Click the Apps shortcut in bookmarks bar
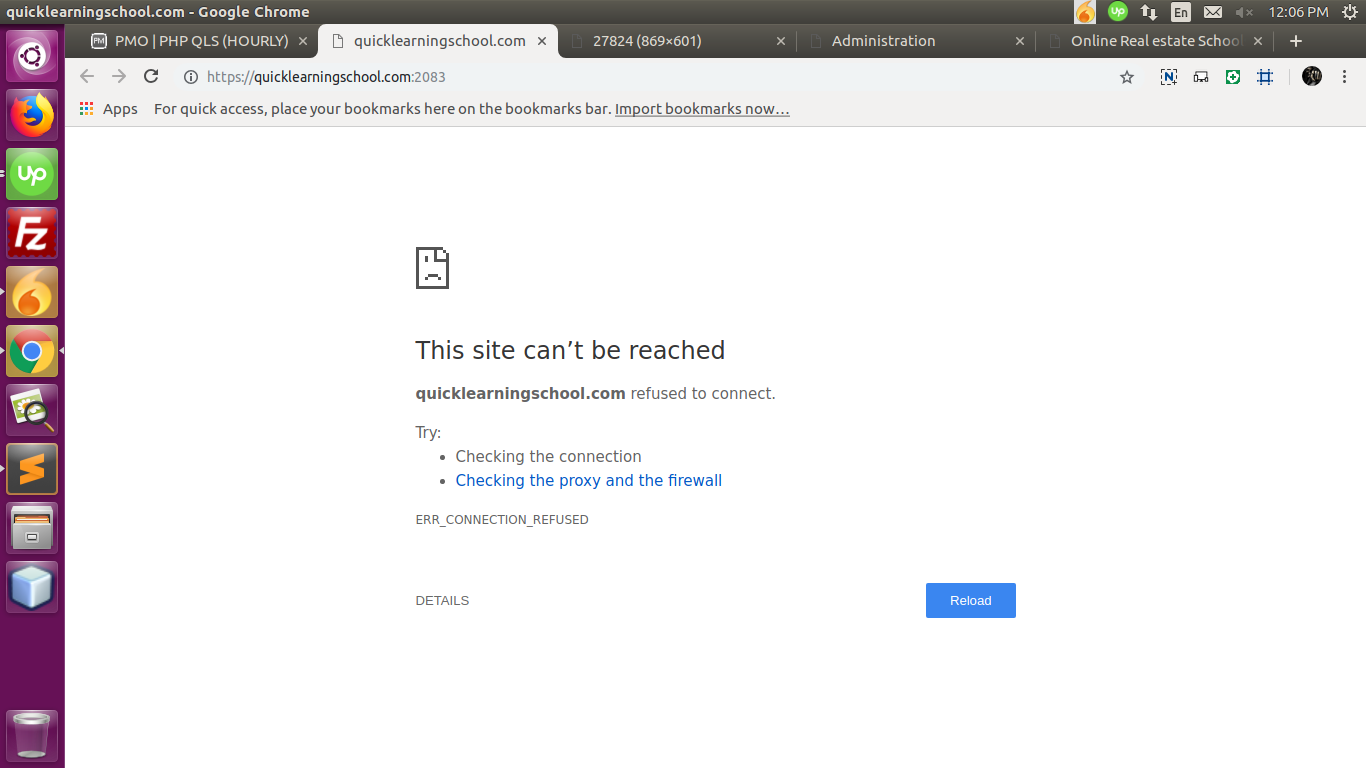Viewport: 1366px width, 768px height. (x=109, y=109)
